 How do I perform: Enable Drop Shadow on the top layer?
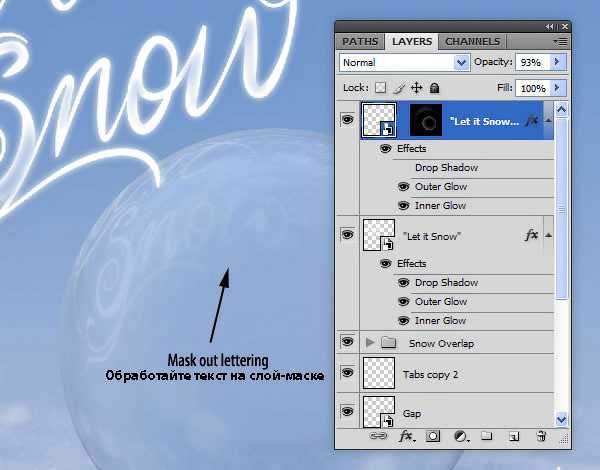point(403,168)
